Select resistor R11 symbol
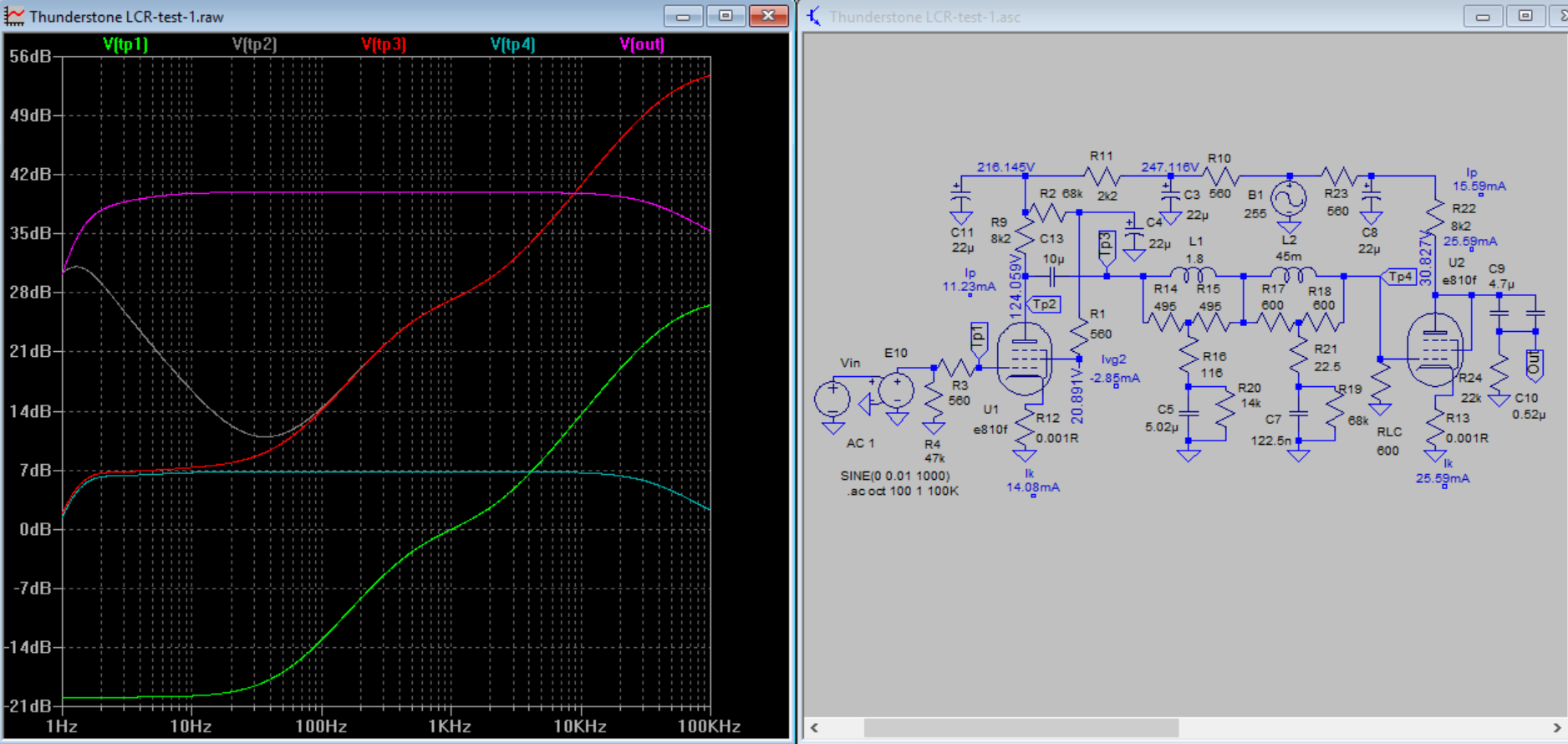This screenshot has height=744, width=1568. coord(1102,176)
